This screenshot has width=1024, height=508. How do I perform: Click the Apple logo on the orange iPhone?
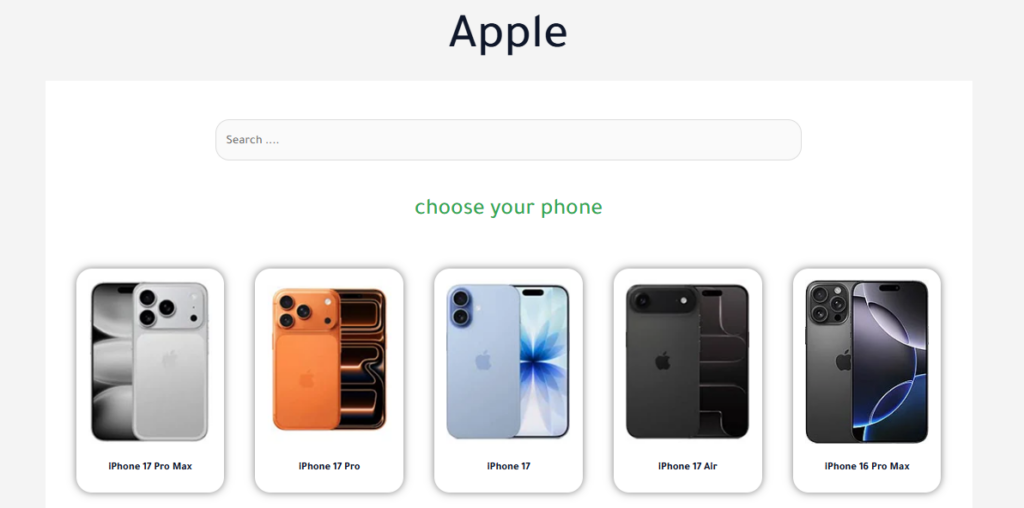click(306, 378)
